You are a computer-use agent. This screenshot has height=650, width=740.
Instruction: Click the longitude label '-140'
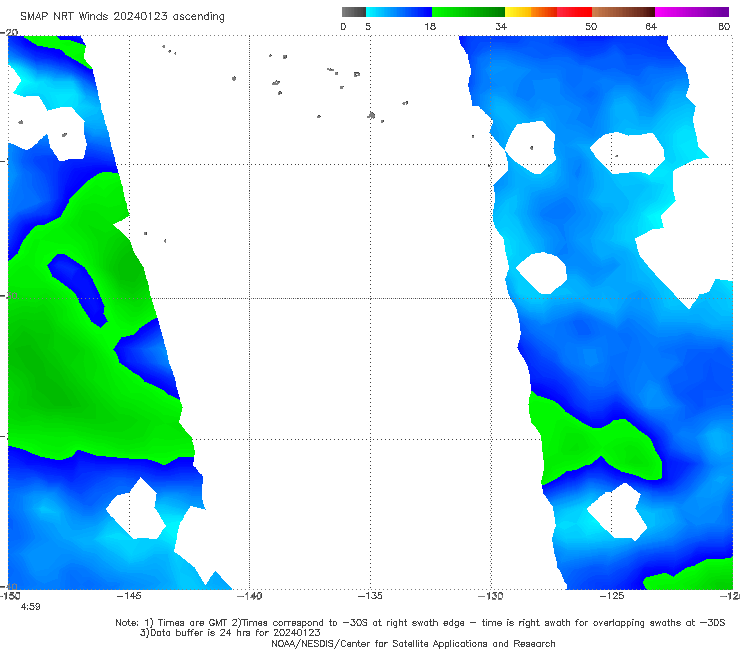[x=249, y=596]
